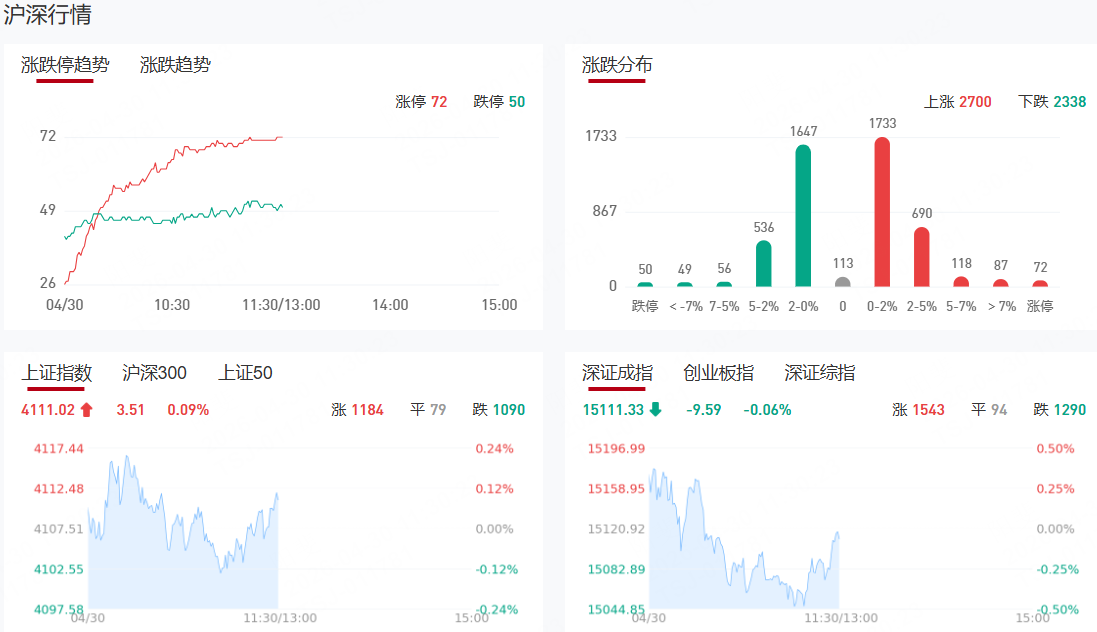This screenshot has height=632, width=1097.
Task: Switch to the 上证50 tab
Action: tap(245, 373)
